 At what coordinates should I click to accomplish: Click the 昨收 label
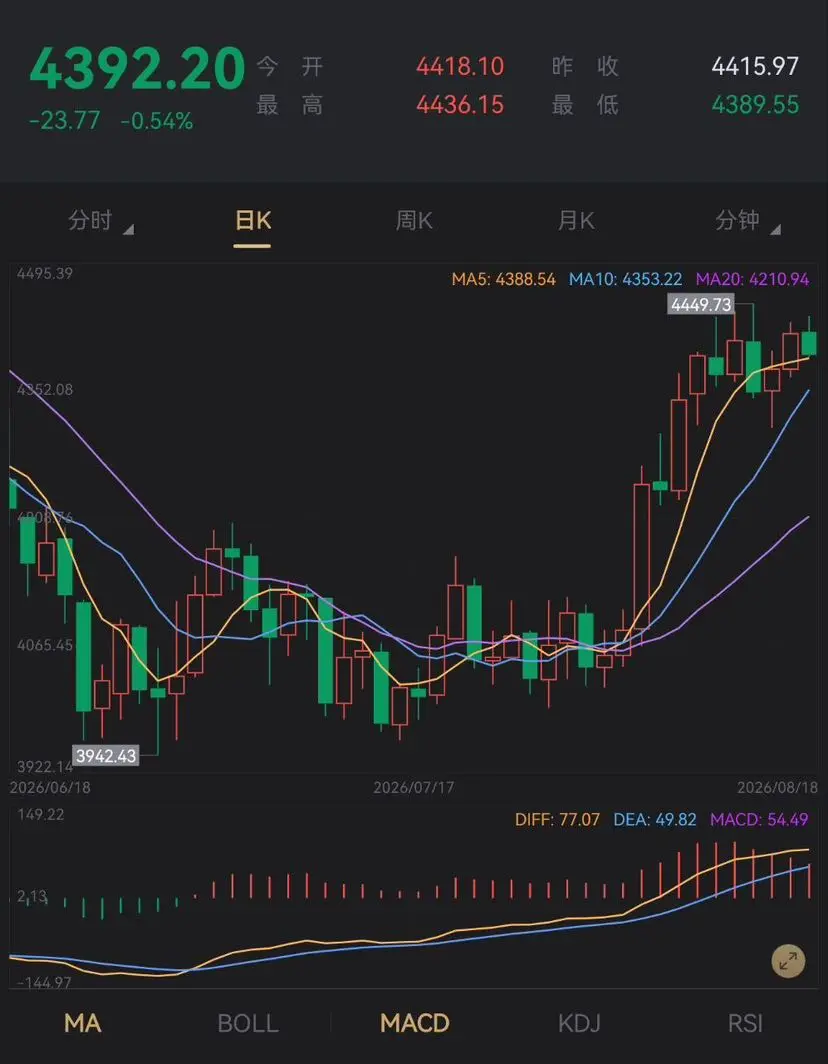coord(585,66)
